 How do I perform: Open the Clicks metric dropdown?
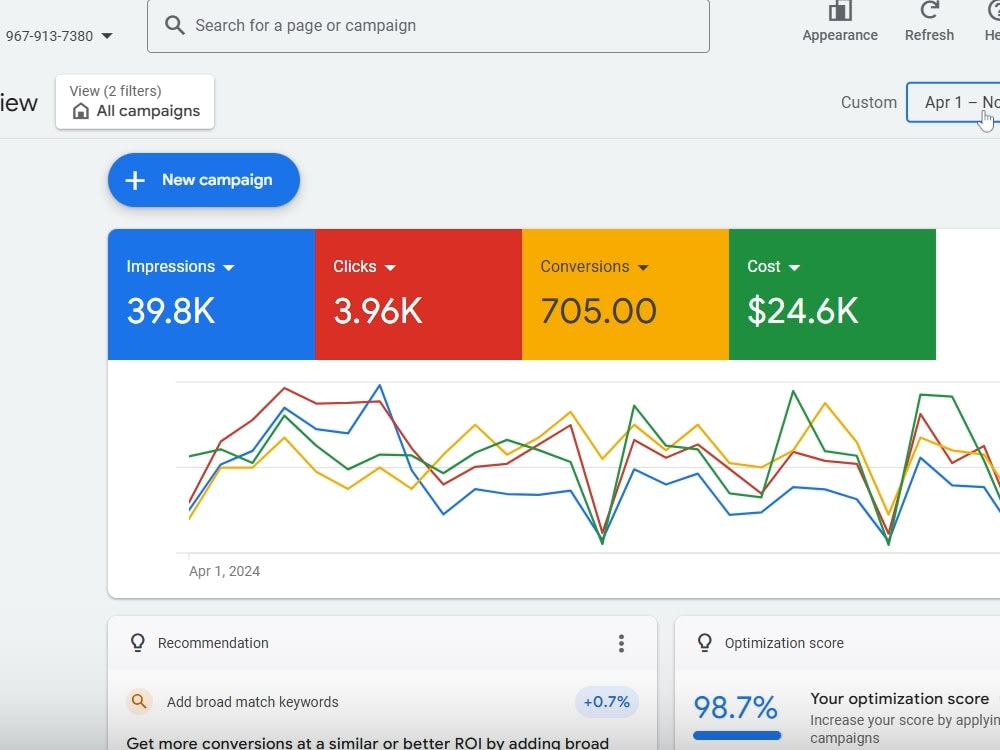(x=390, y=267)
